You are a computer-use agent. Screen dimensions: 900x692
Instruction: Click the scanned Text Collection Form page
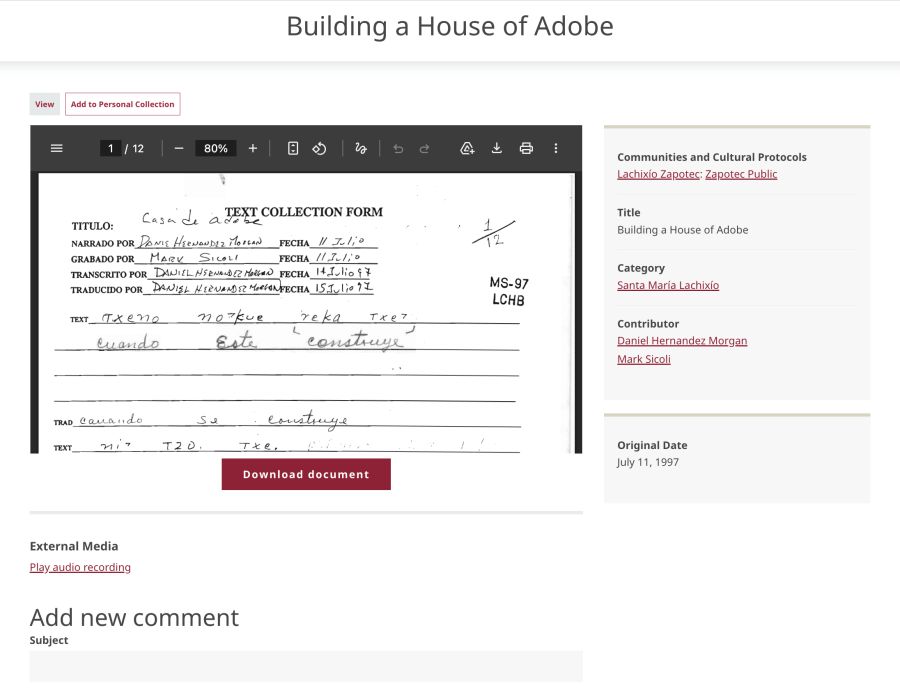(306, 313)
